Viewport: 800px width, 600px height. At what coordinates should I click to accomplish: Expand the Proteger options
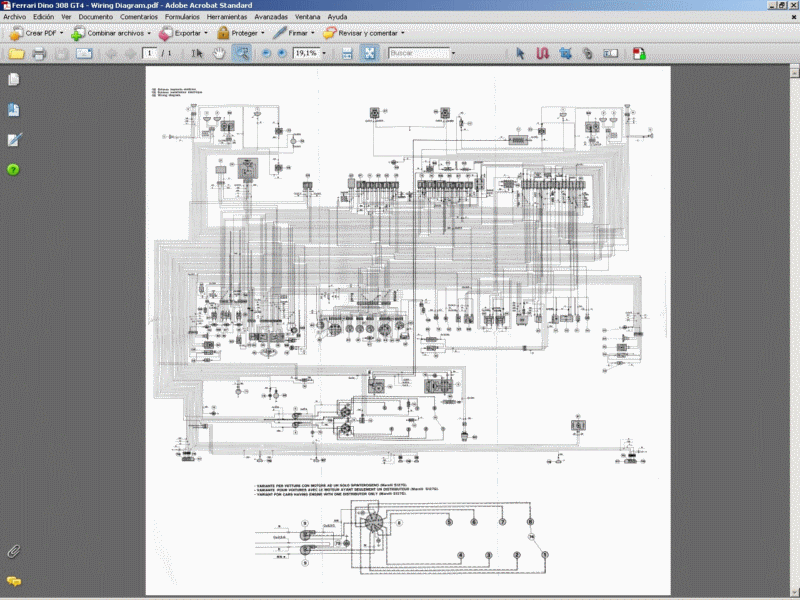click(x=241, y=33)
